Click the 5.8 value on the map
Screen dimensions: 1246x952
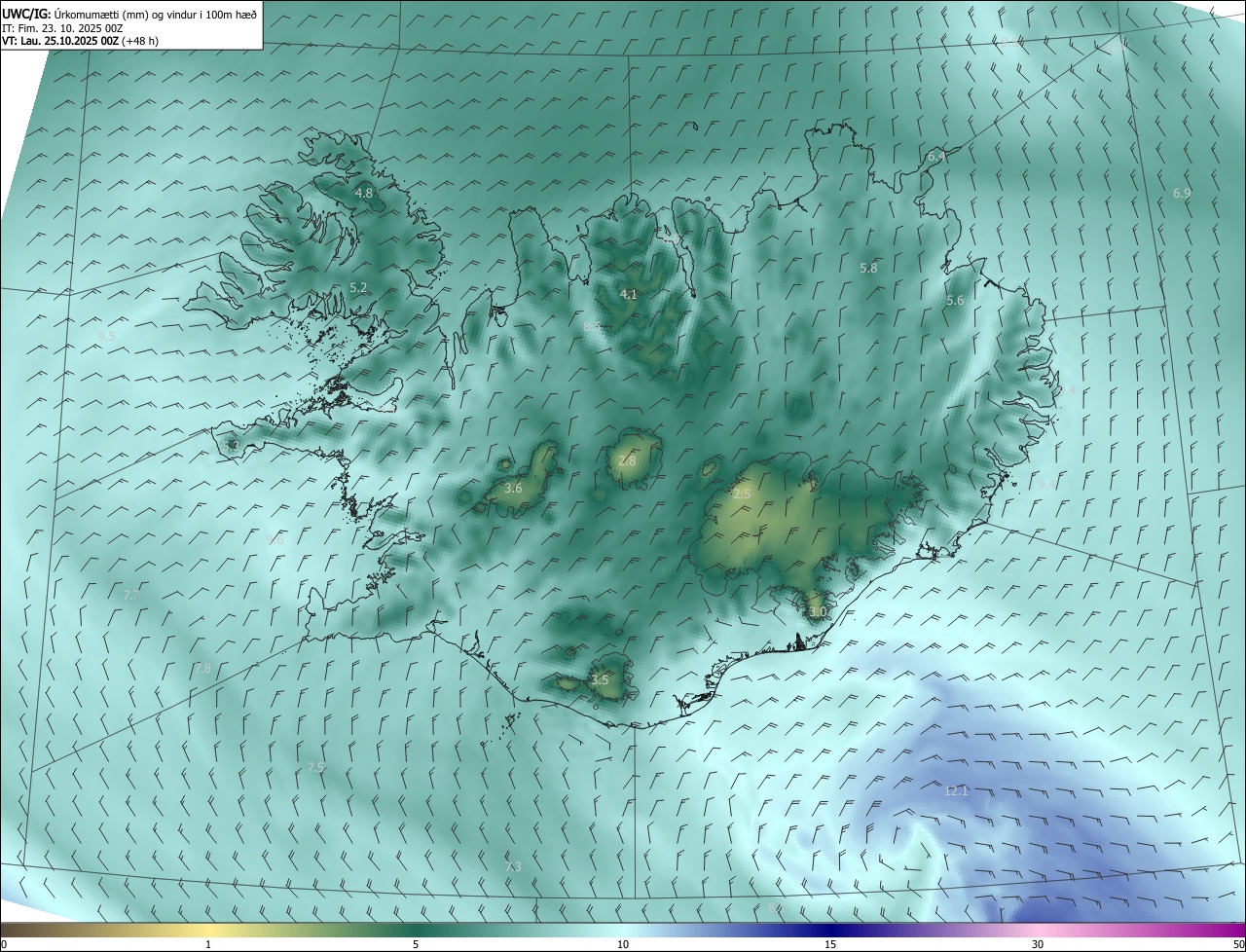869,269
